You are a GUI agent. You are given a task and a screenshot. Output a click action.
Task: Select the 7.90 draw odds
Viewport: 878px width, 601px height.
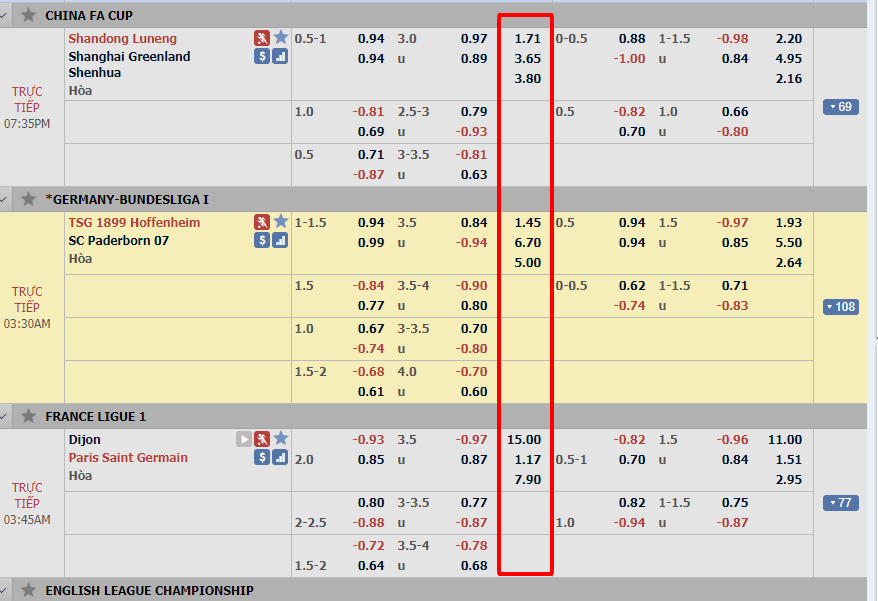[x=527, y=480]
